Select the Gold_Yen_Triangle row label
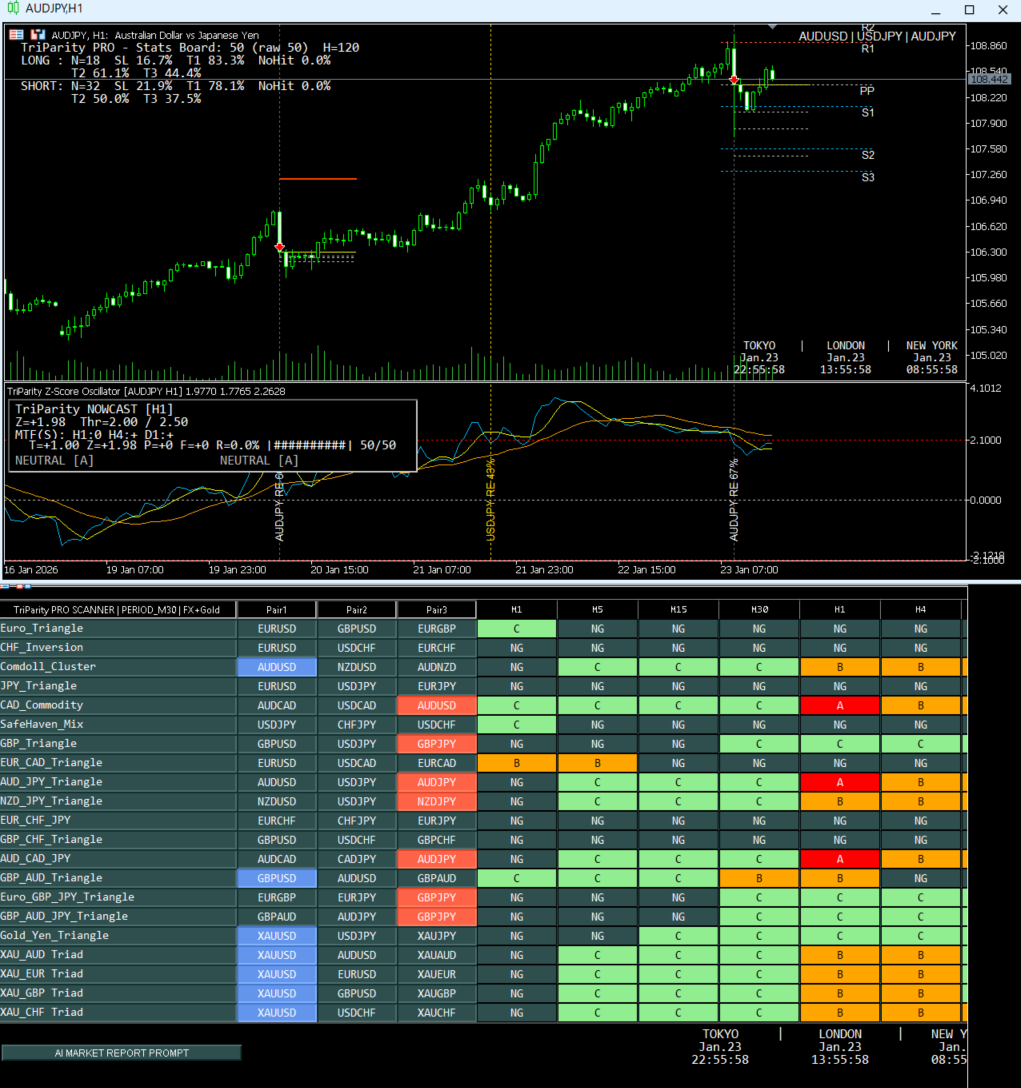1021x1088 pixels. point(54,935)
